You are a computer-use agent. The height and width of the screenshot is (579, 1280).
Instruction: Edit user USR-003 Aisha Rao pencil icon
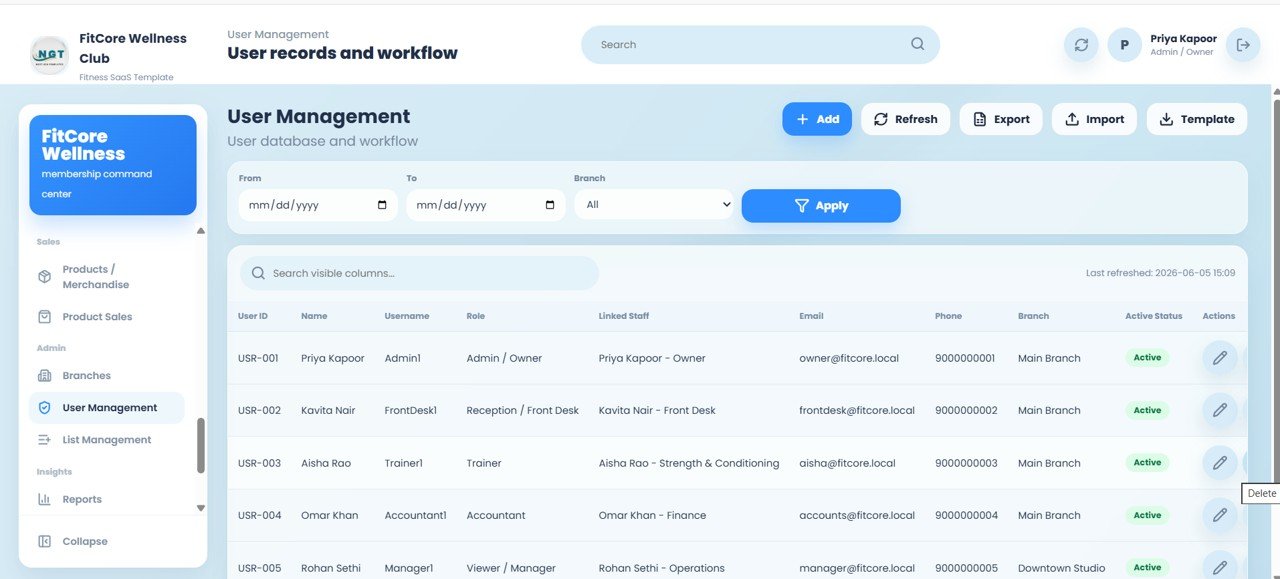tap(1219, 462)
